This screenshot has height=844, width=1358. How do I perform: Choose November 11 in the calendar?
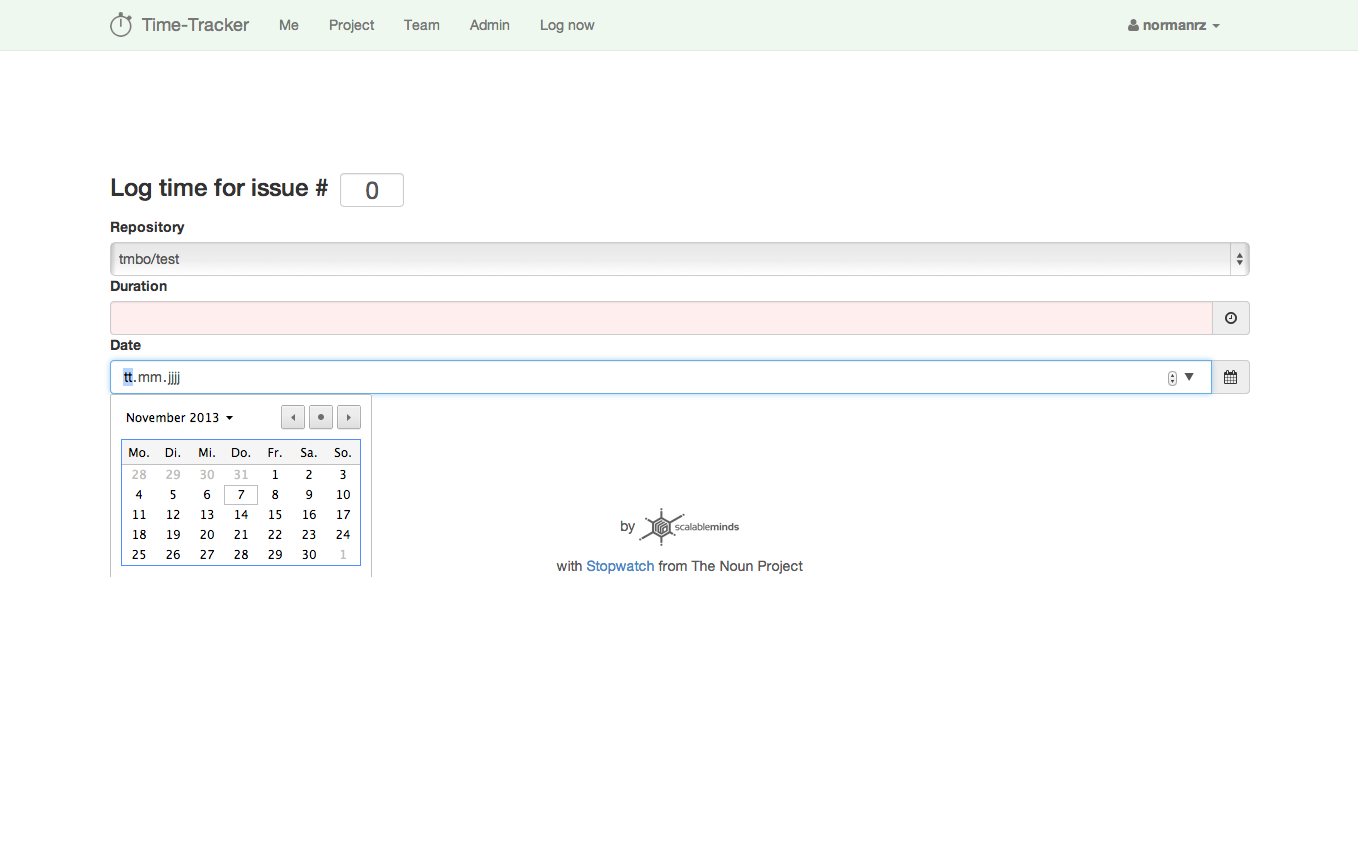click(139, 515)
